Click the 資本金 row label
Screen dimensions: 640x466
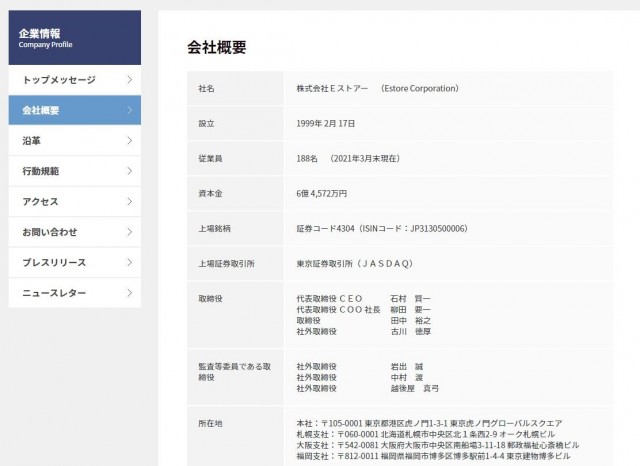pyautogui.click(x=210, y=193)
